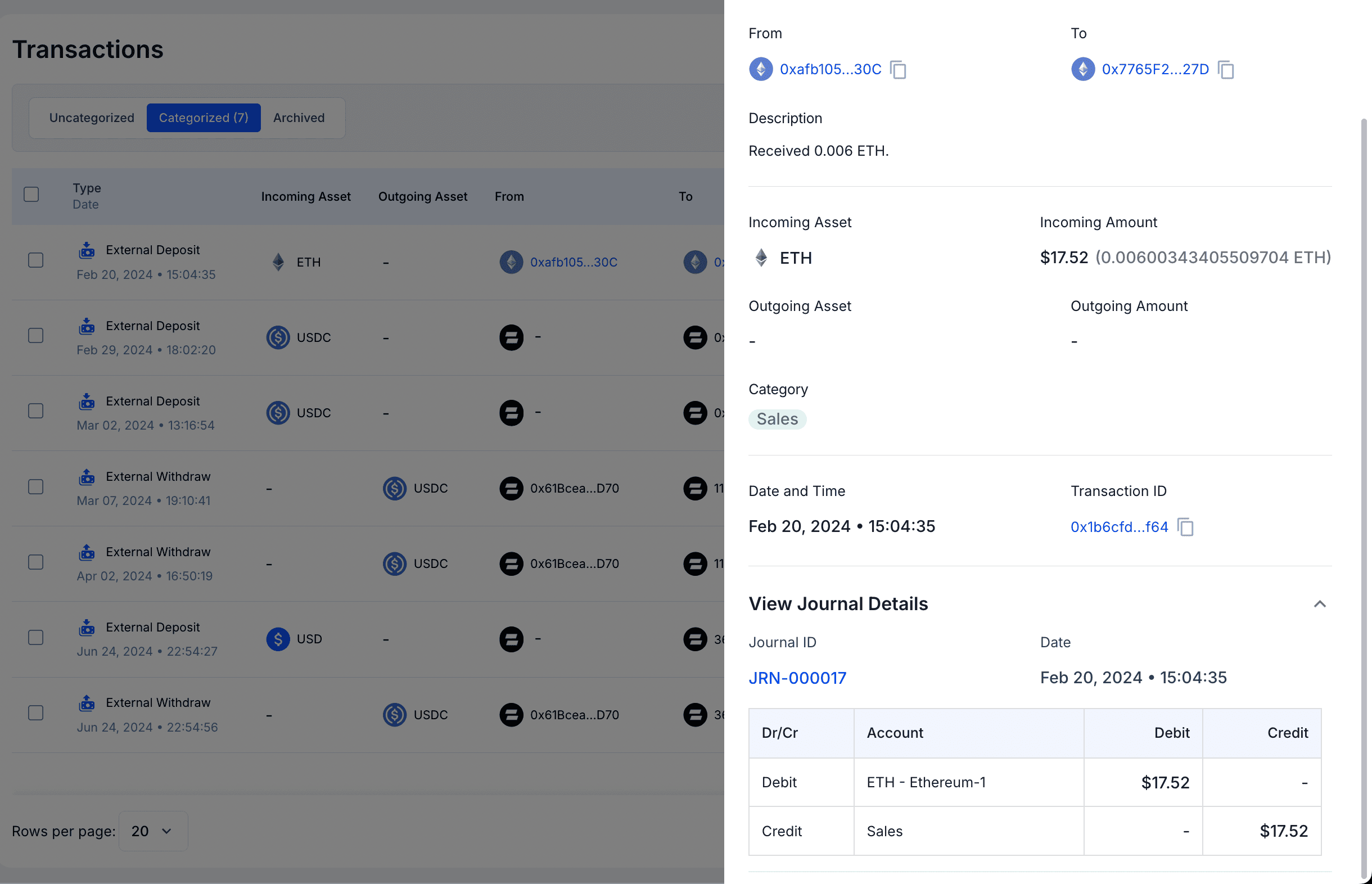Check the Feb 20, 2024 External Deposit row
Screen dimensions: 1372x884
tap(36, 260)
